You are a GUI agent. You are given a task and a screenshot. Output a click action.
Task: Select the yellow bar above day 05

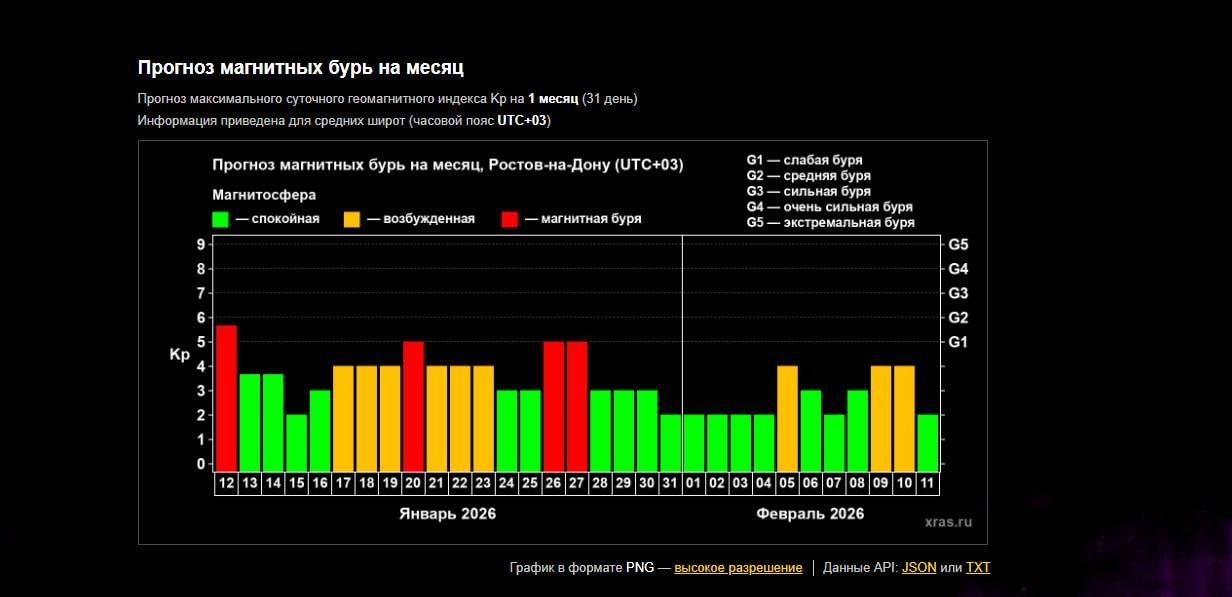(788, 418)
